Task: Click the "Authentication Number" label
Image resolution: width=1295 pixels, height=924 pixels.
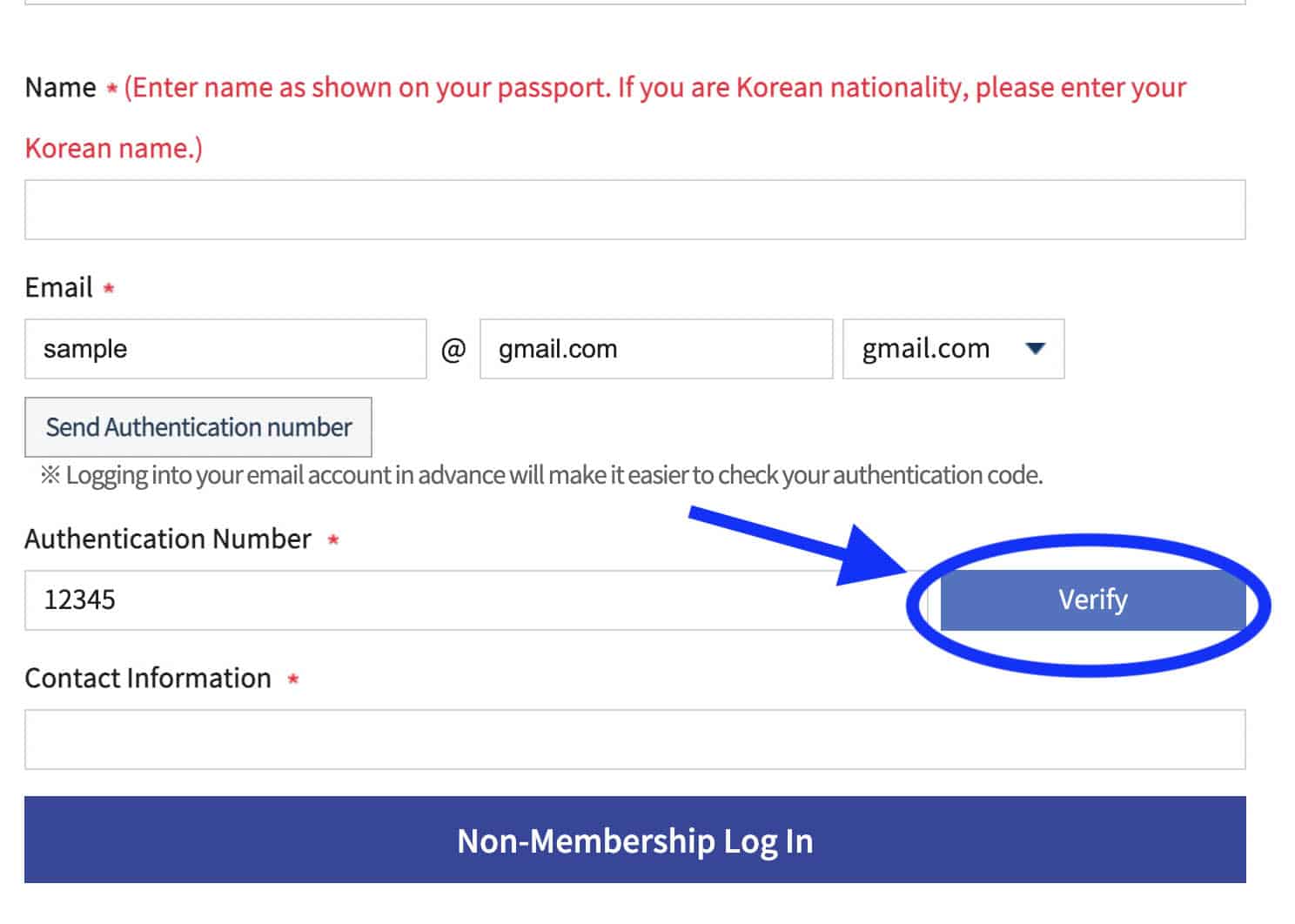Action: click(167, 539)
